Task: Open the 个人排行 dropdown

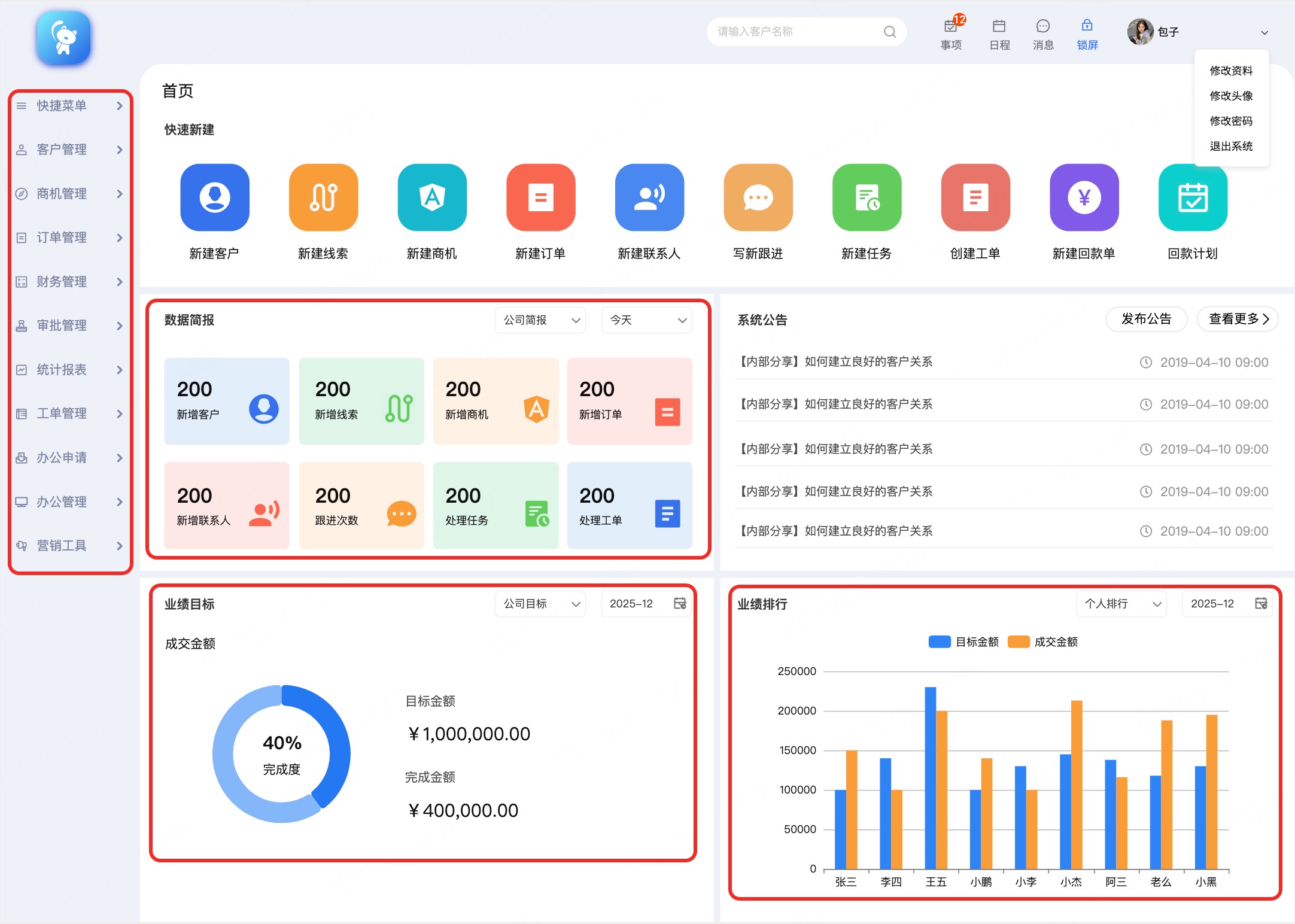Action: (1121, 604)
